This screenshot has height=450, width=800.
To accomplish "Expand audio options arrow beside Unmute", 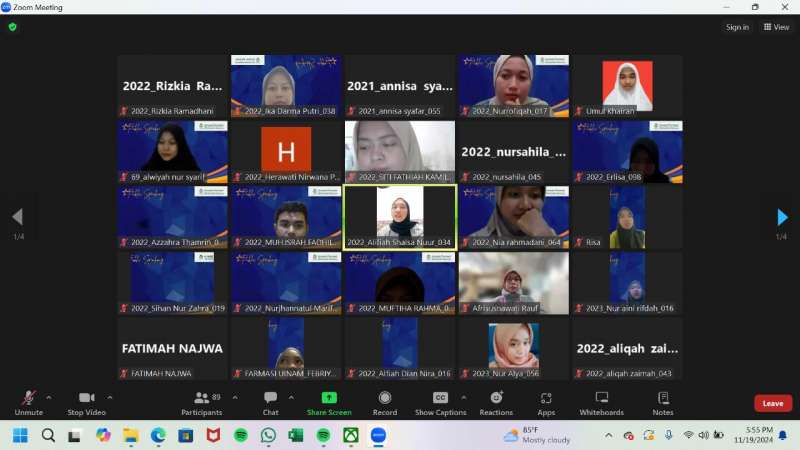I will coord(49,397).
